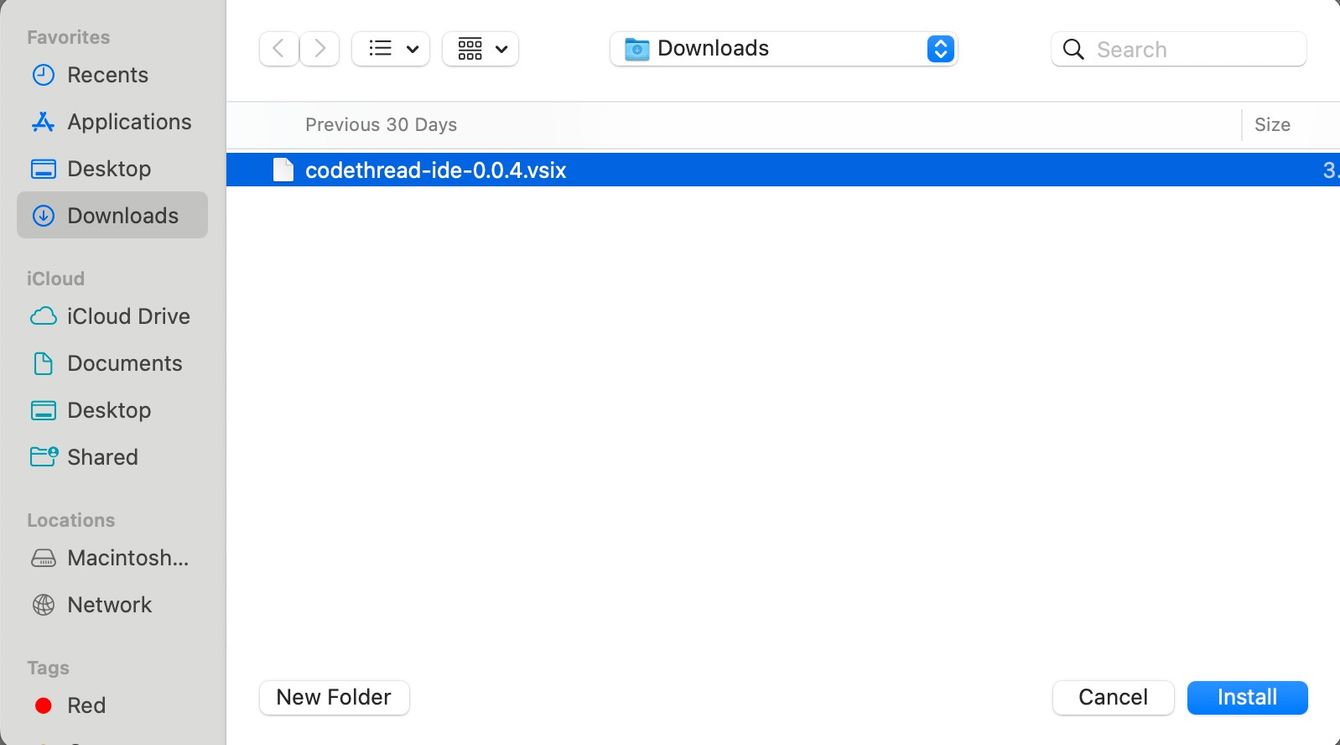The width and height of the screenshot is (1340, 745).
Task: Go to Desktop under Favorites
Action: click(108, 169)
